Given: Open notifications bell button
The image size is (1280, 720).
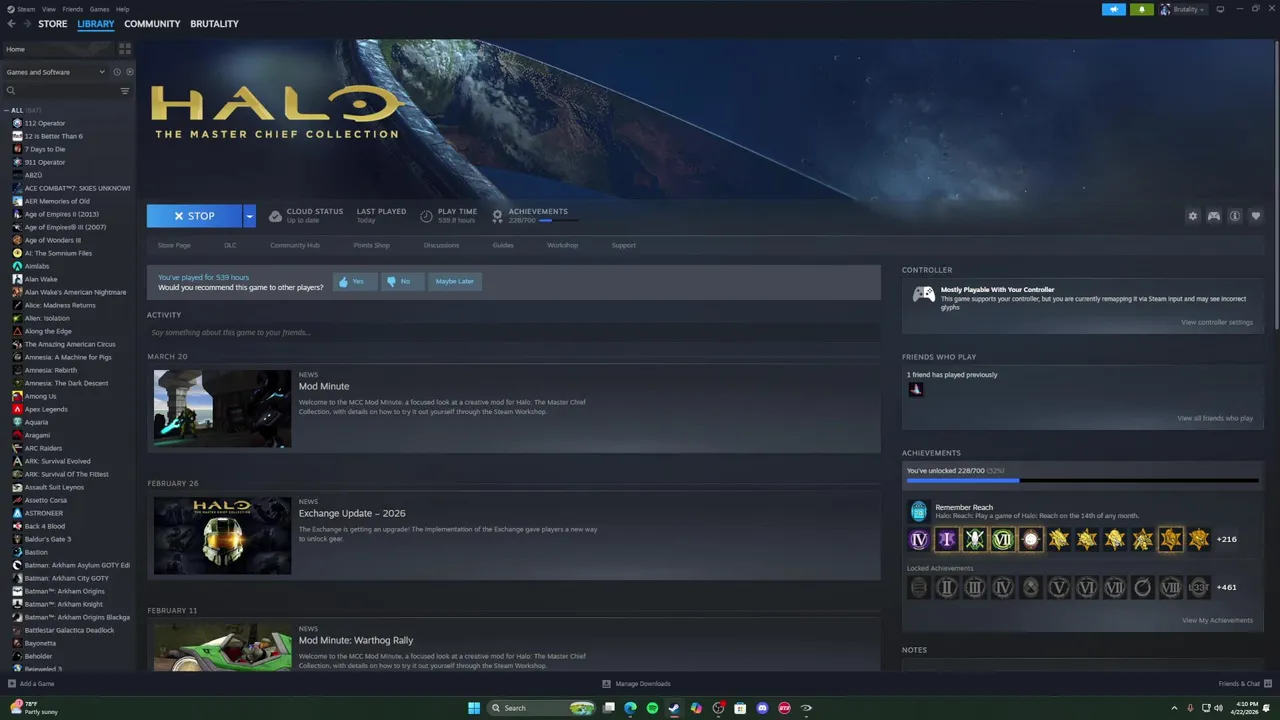Looking at the screenshot, I should pyautogui.click(x=1142, y=9).
